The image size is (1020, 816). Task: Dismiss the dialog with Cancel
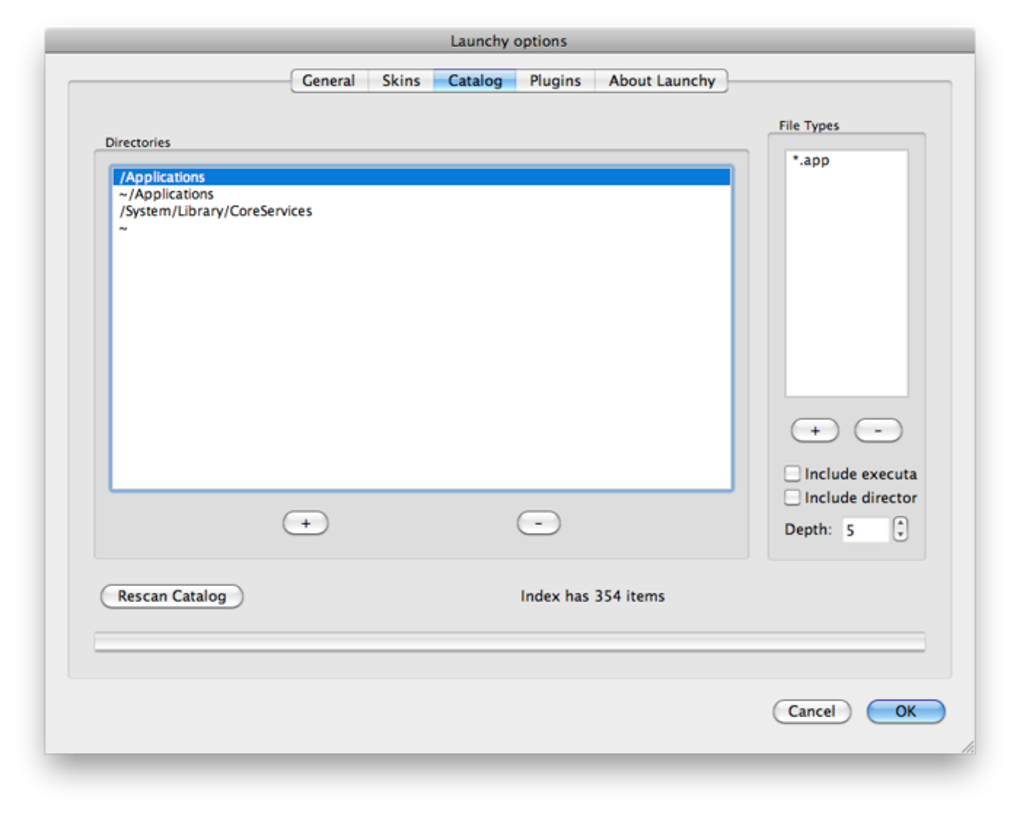pos(811,711)
